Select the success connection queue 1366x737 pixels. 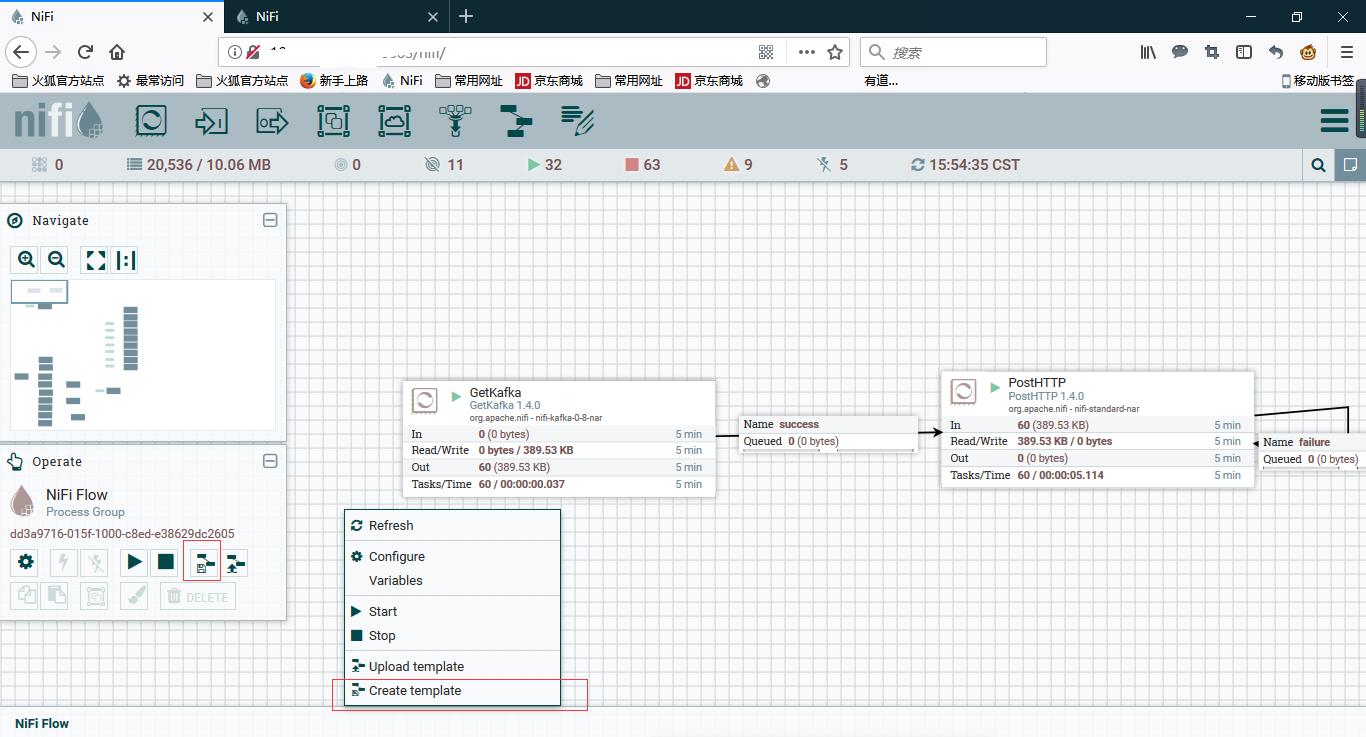pos(828,432)
